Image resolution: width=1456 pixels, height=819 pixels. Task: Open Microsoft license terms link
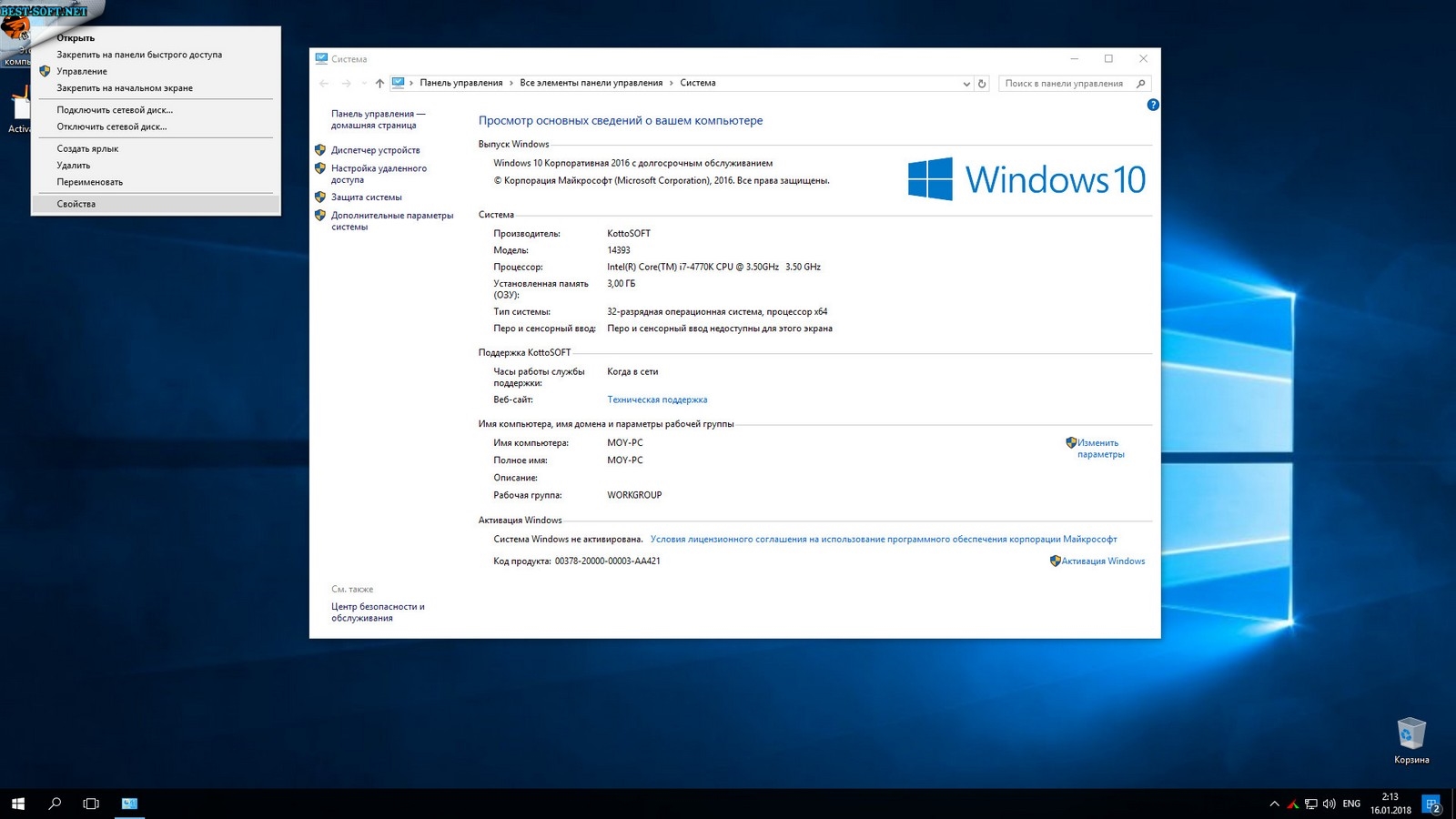(884, 540)
